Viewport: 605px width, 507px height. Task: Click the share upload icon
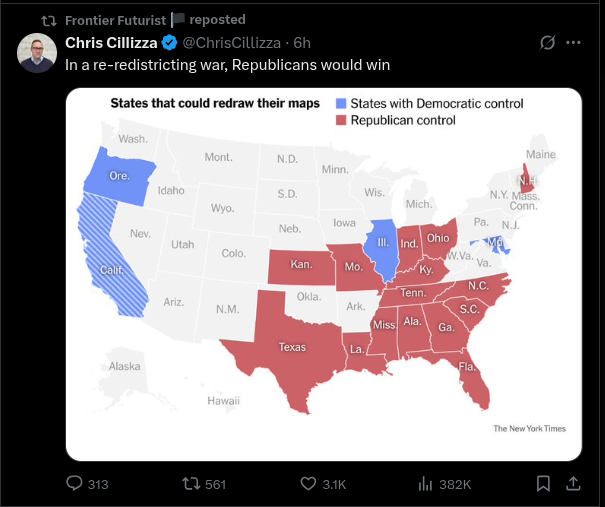point(574,484)
